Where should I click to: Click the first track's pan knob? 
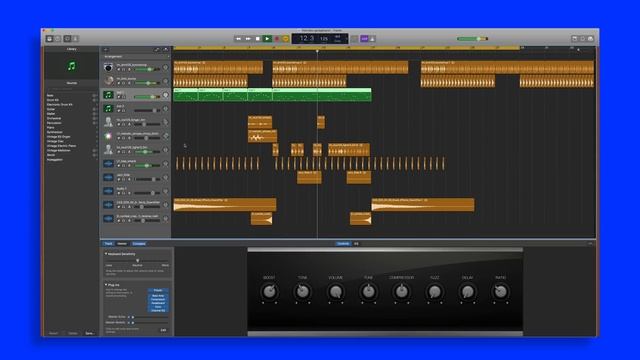coord(165,67)
